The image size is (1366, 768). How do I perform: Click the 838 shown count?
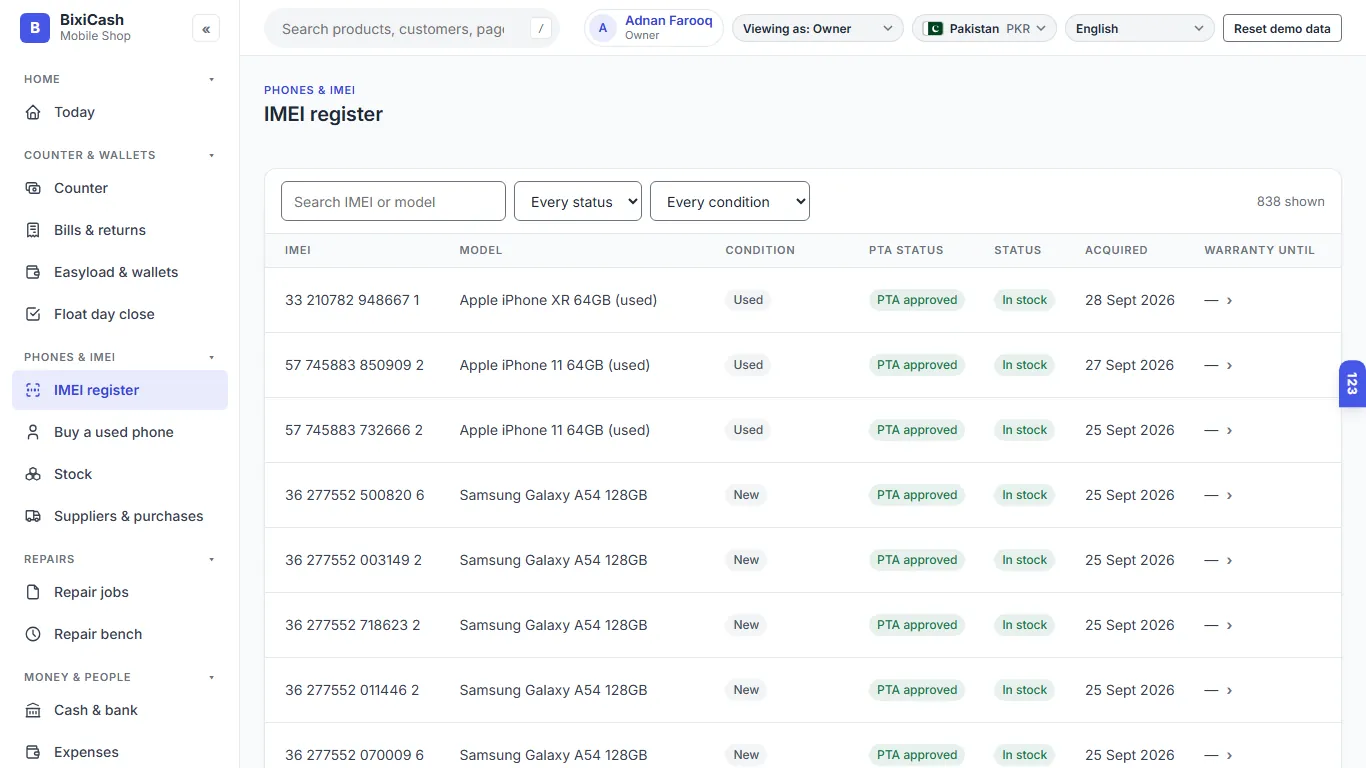[x=1291, y=201]
